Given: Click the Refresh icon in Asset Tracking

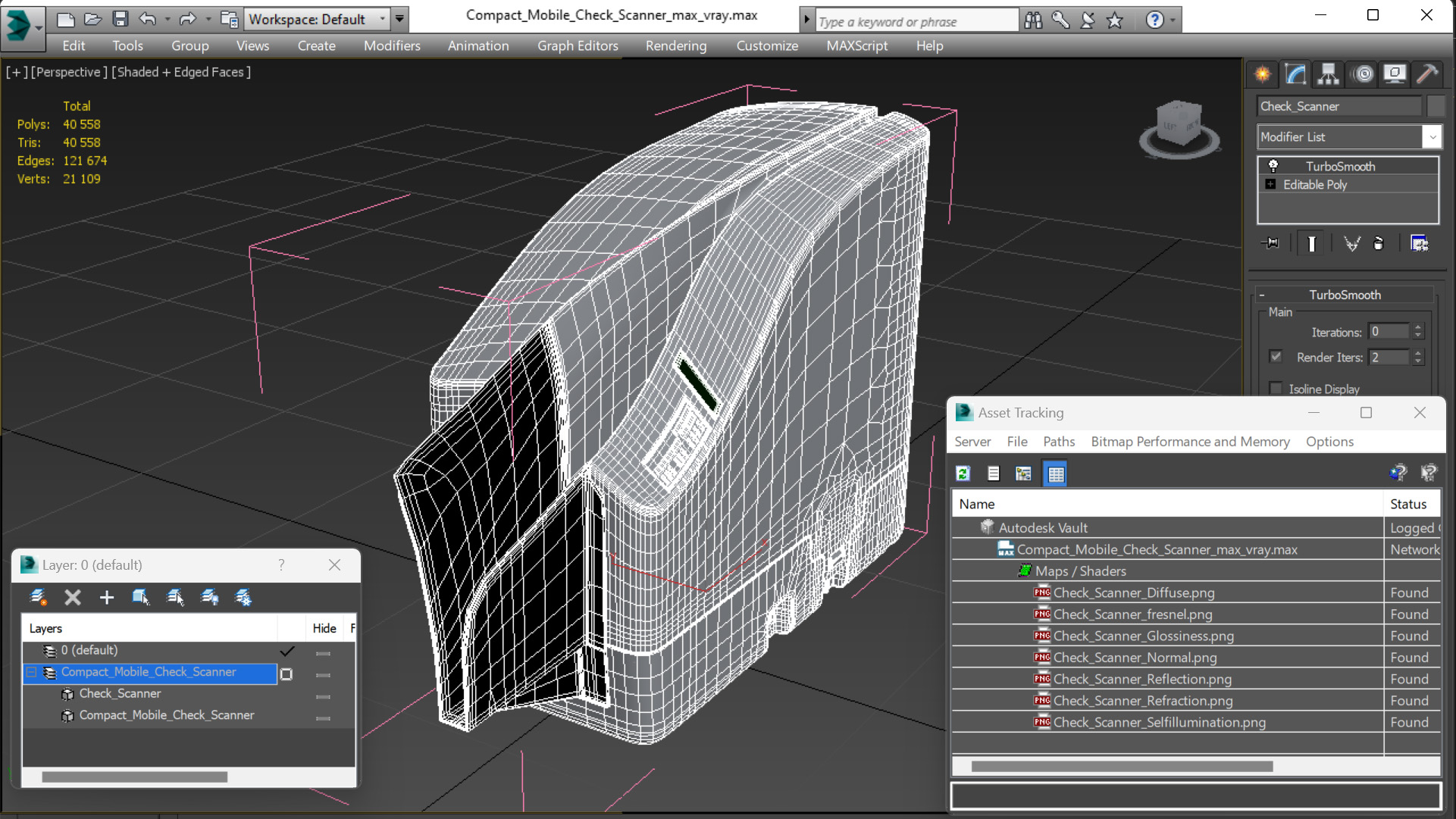Looking at the screenshot, I should coord(963,474).
